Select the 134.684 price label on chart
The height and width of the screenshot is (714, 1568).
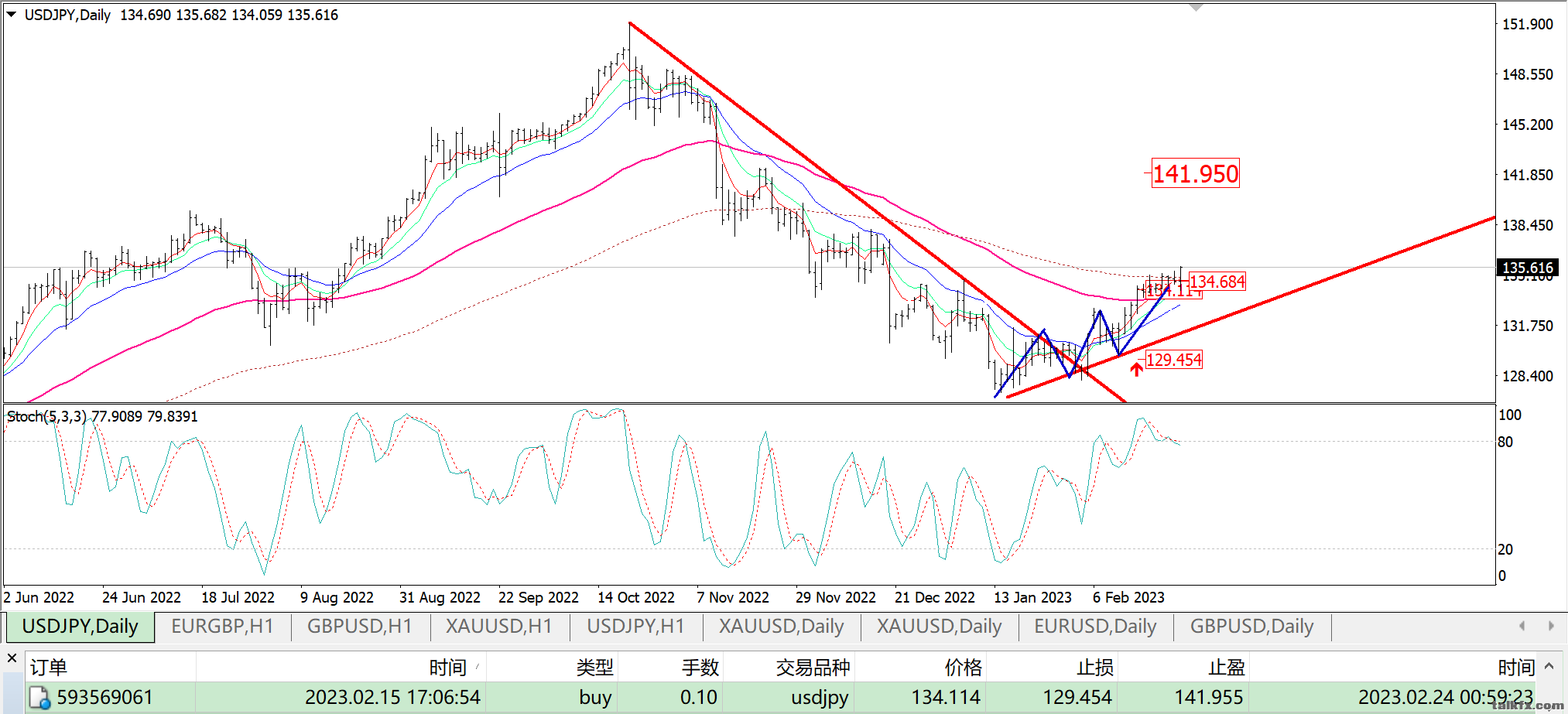(x=1217, y=282)
